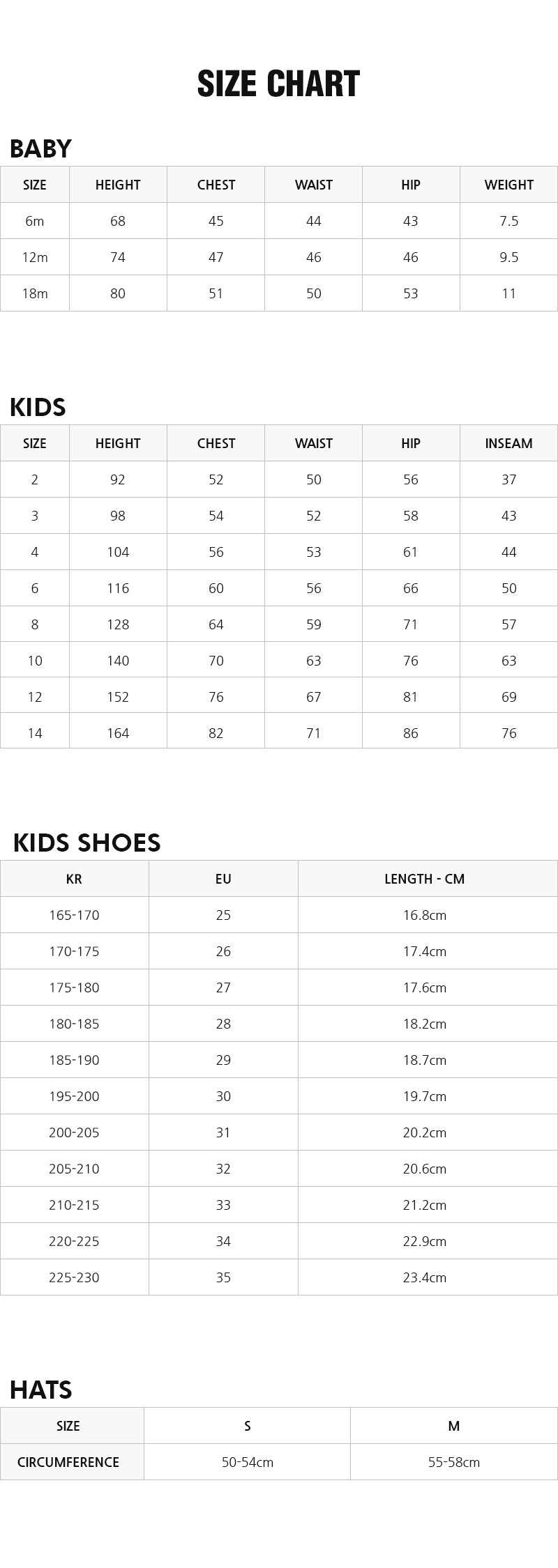Click the EU column header in shoes table
The height and width of the screenshot is (1568, 558).
[x=223, y=879]
